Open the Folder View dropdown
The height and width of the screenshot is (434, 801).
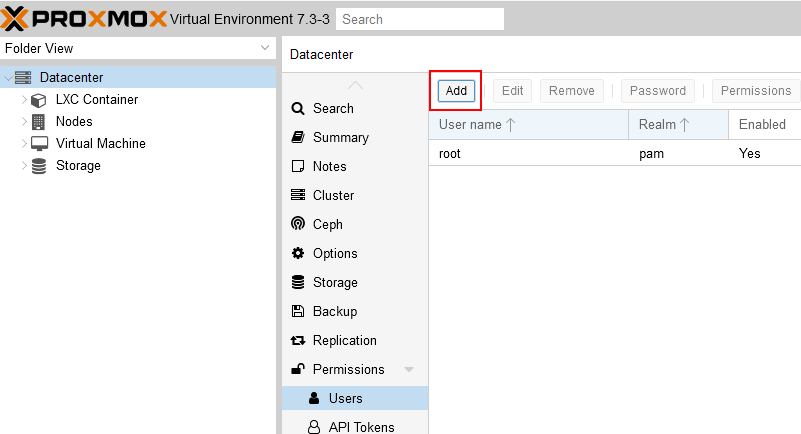tap(265, 48)
